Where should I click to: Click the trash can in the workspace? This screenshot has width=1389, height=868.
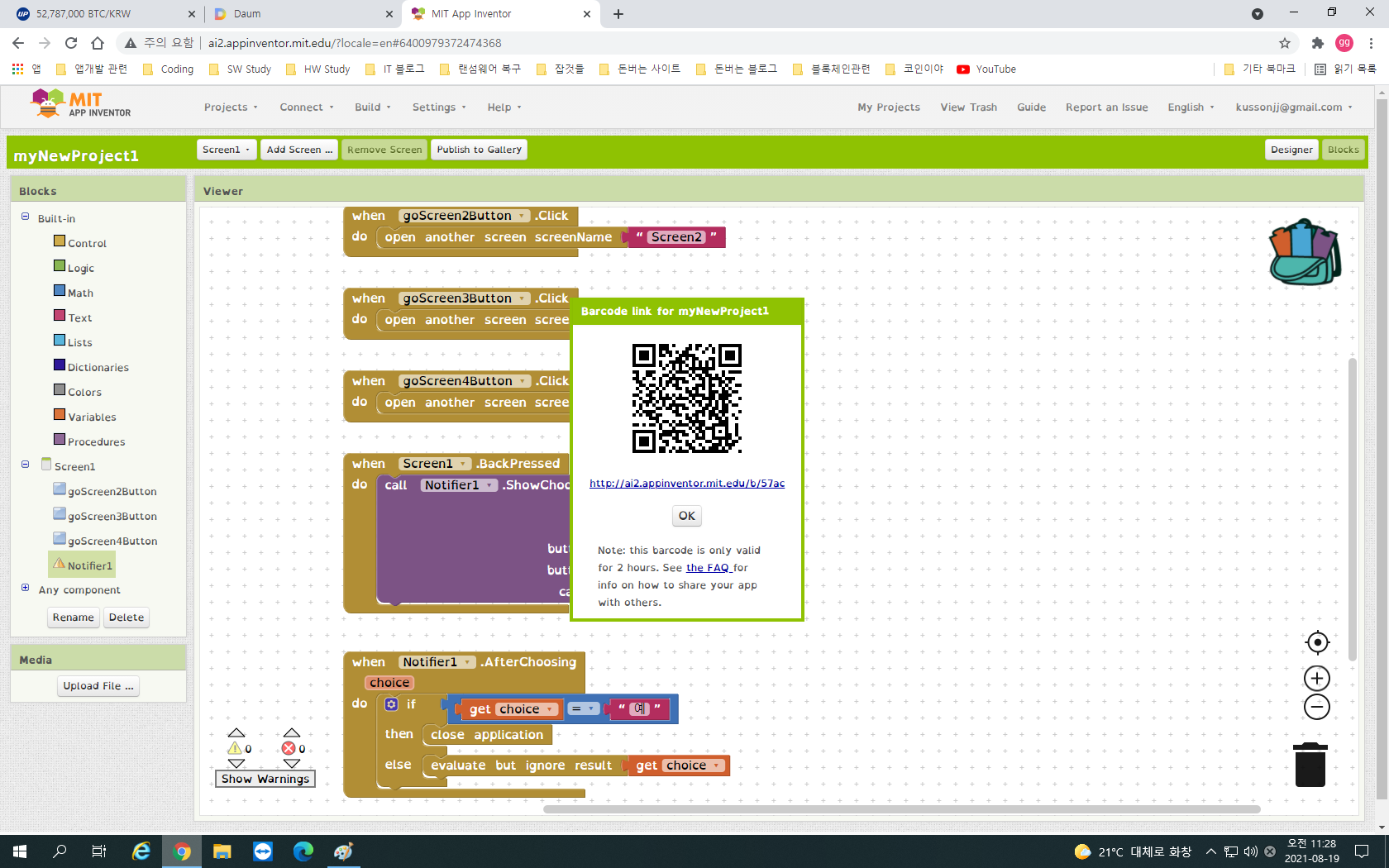[x=1310, y=765]
